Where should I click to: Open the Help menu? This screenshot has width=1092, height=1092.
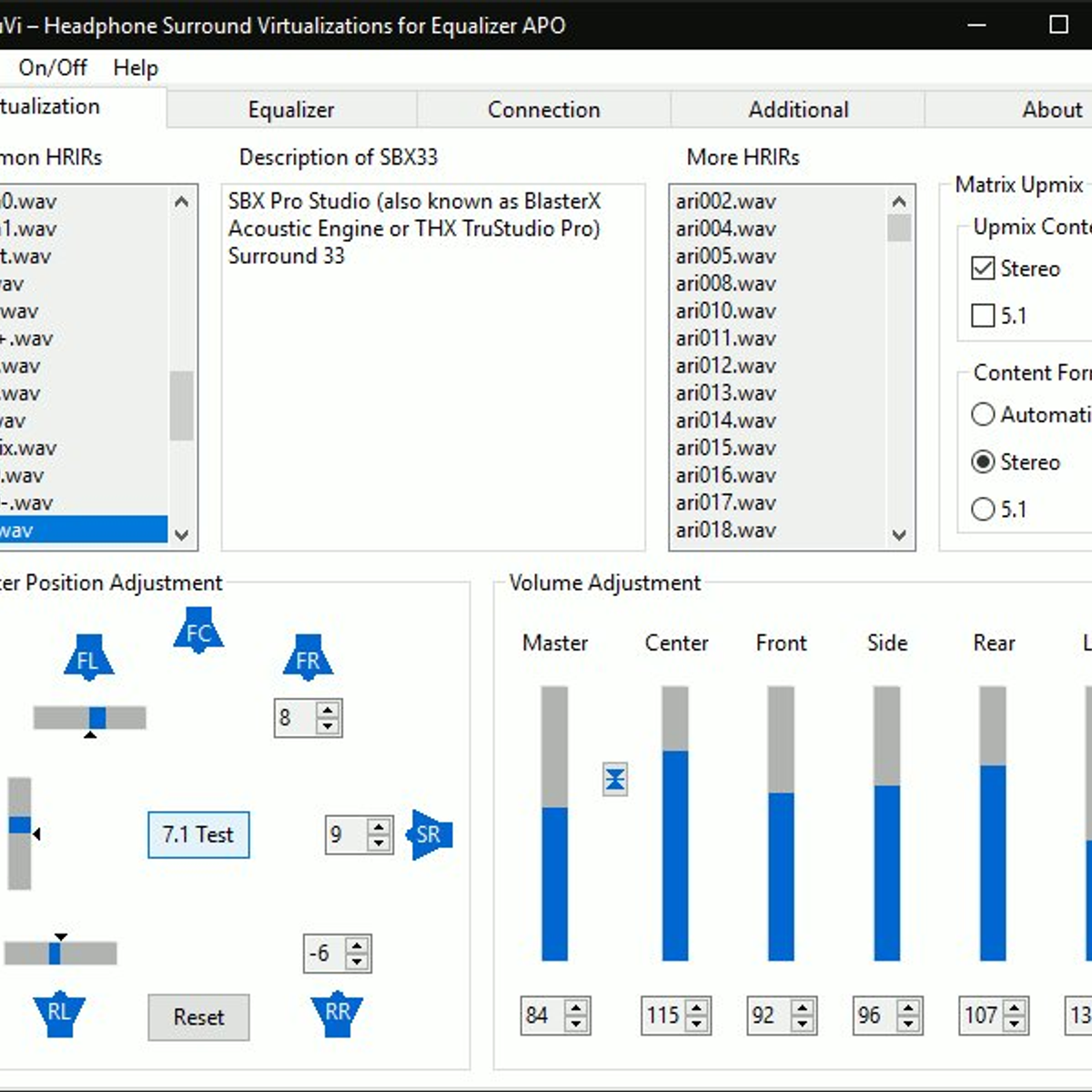click(136, 67)
